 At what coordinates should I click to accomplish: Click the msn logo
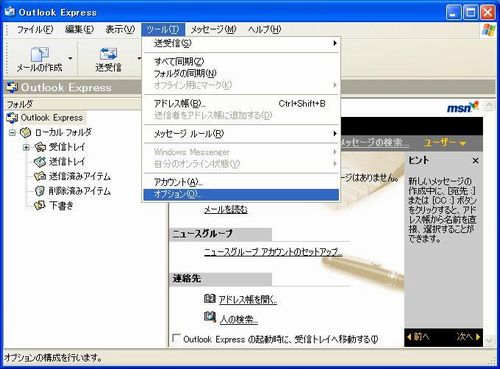click(463, 107)
